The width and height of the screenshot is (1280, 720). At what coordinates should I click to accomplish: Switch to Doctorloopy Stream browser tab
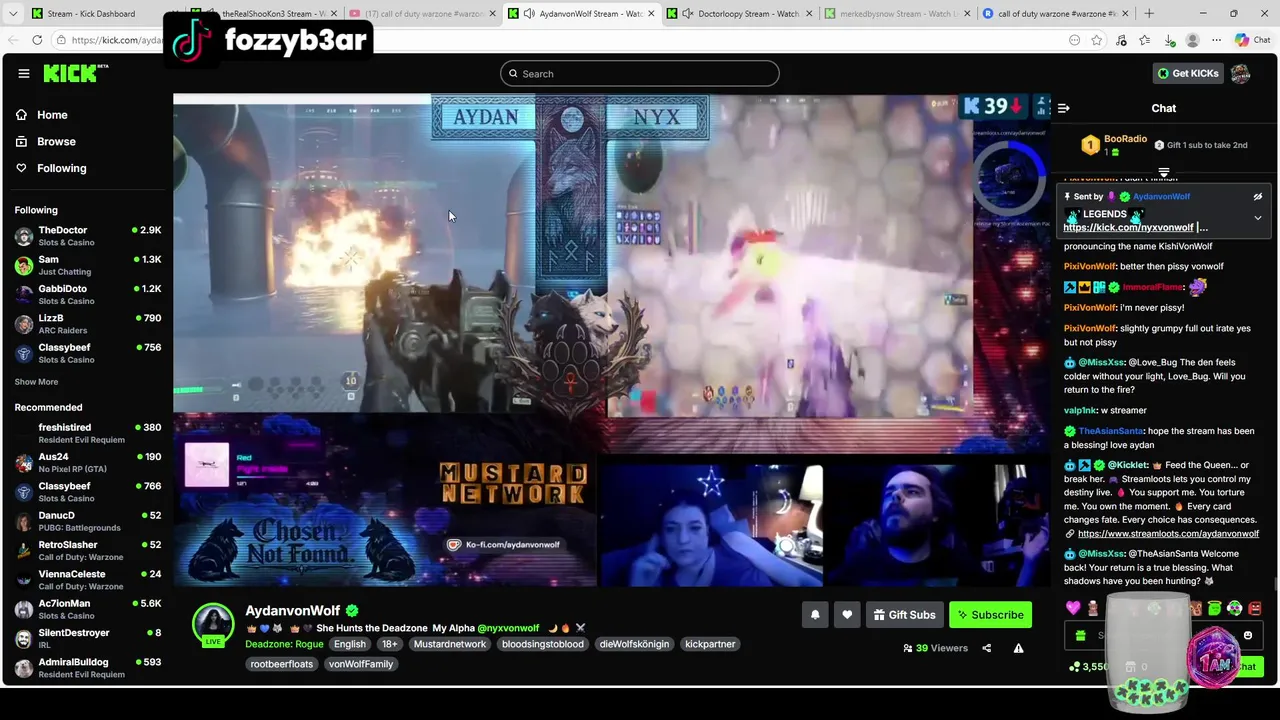click(740, 13)
